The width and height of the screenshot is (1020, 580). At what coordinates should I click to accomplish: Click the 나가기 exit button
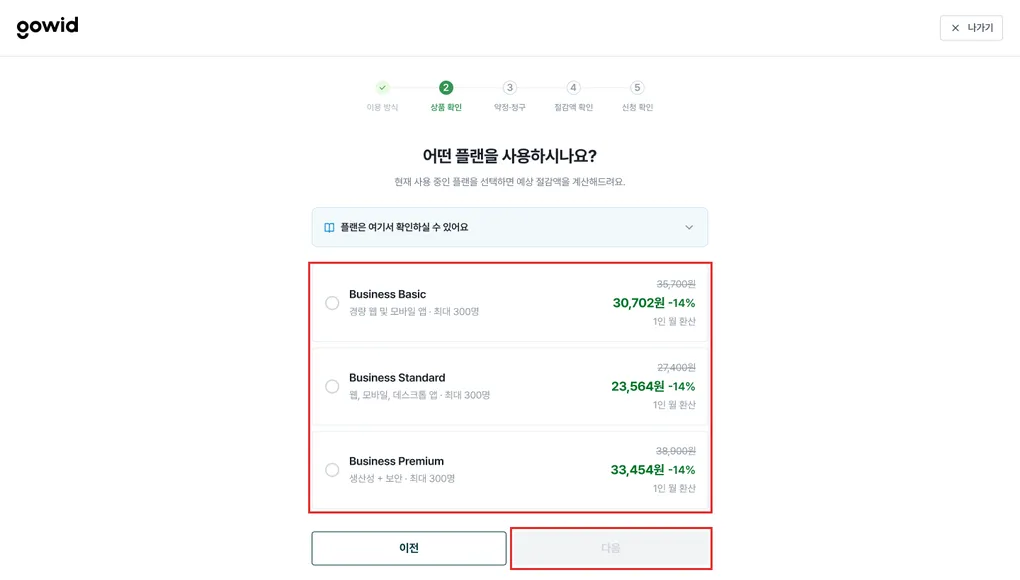tap(971, 28)
